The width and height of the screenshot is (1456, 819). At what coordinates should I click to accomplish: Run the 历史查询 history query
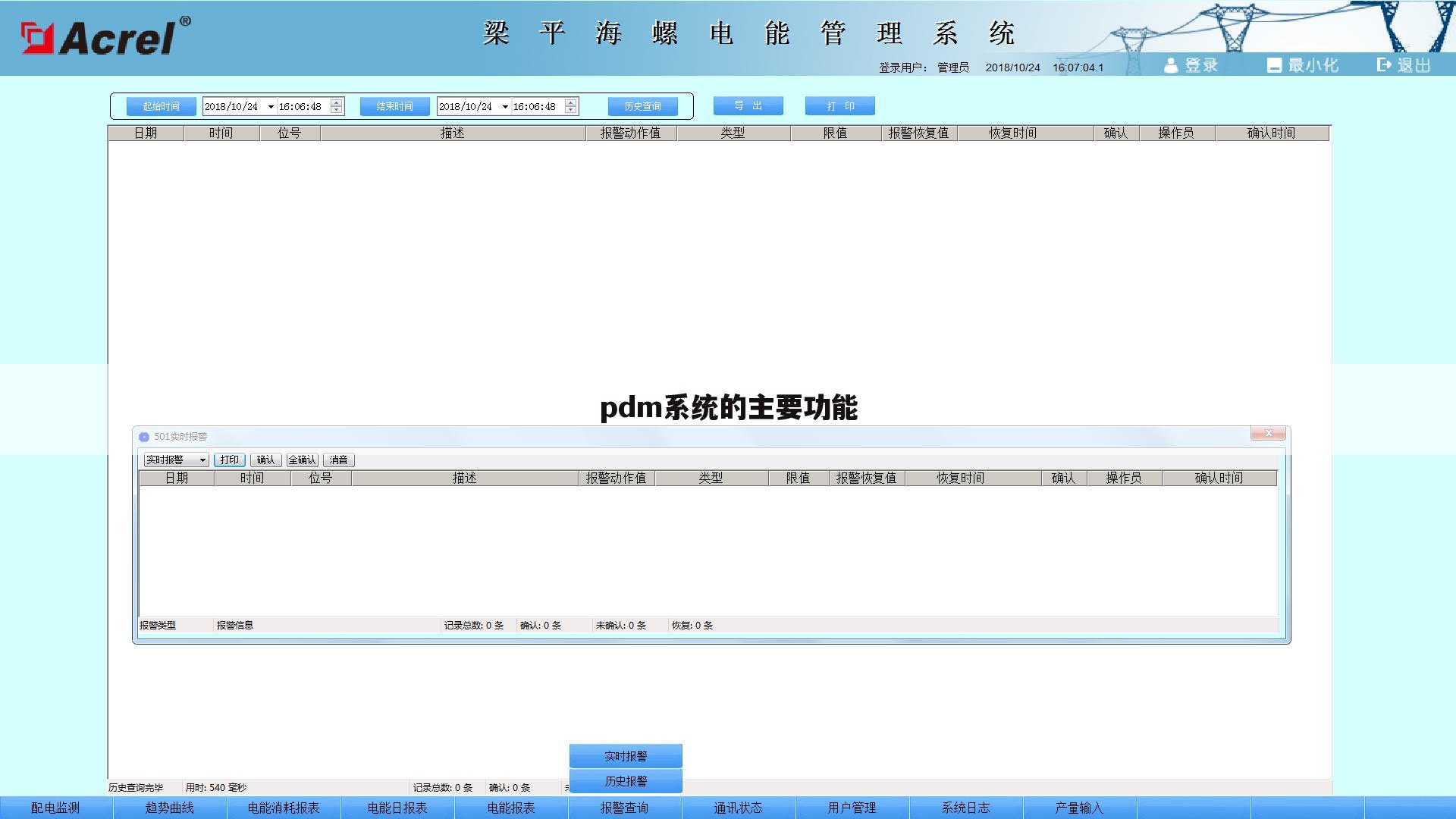point(642,106)
